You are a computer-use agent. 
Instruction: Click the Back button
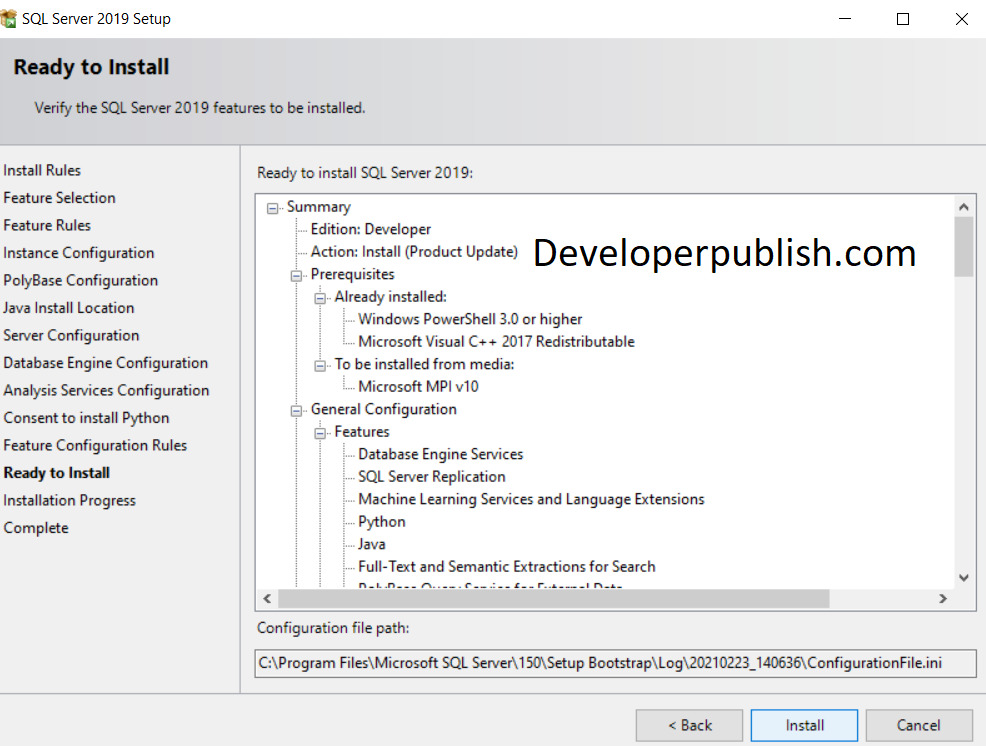689,725
